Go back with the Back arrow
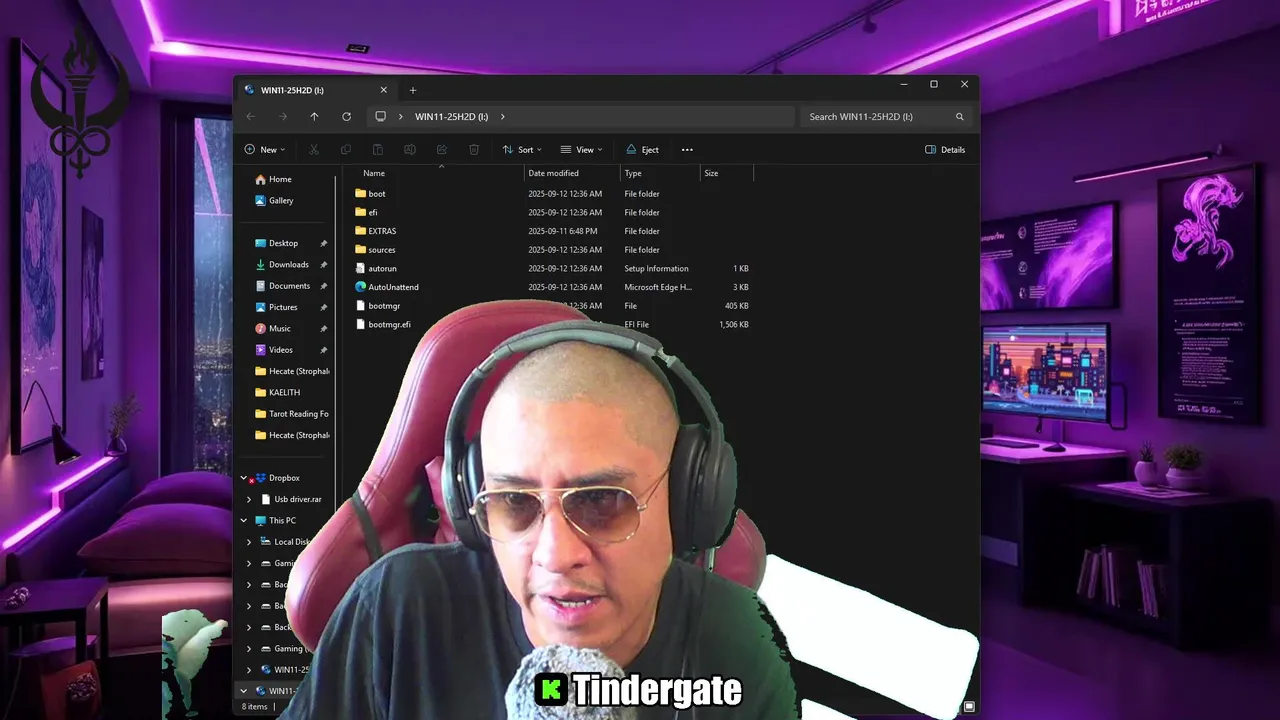Screen dimensions: 1280x720 click(x=251, y=117)
